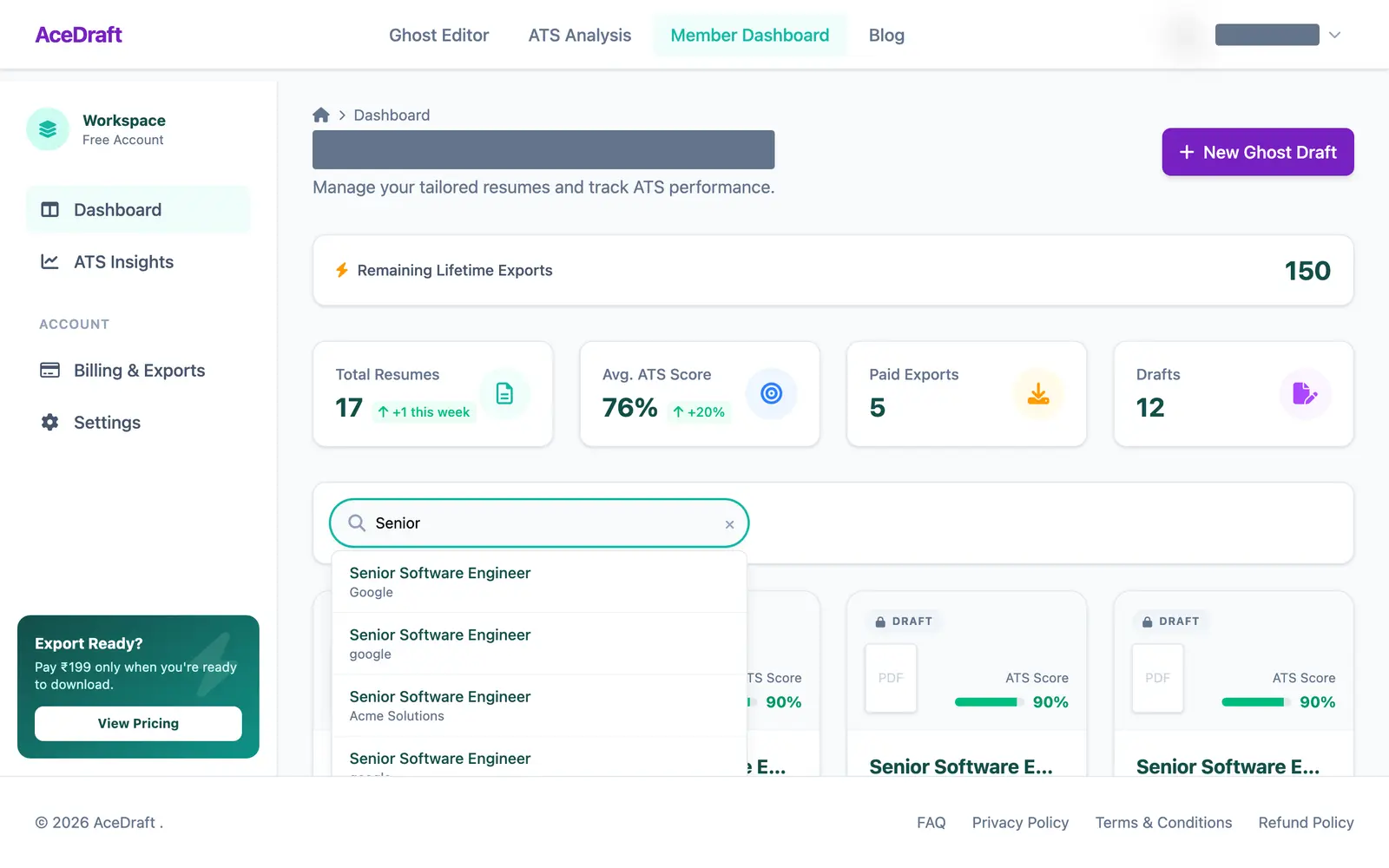This screenshot has height=868, width=1389.
Task: Select the ATS Insights sidebar item
Action: [x=138, y=262]
